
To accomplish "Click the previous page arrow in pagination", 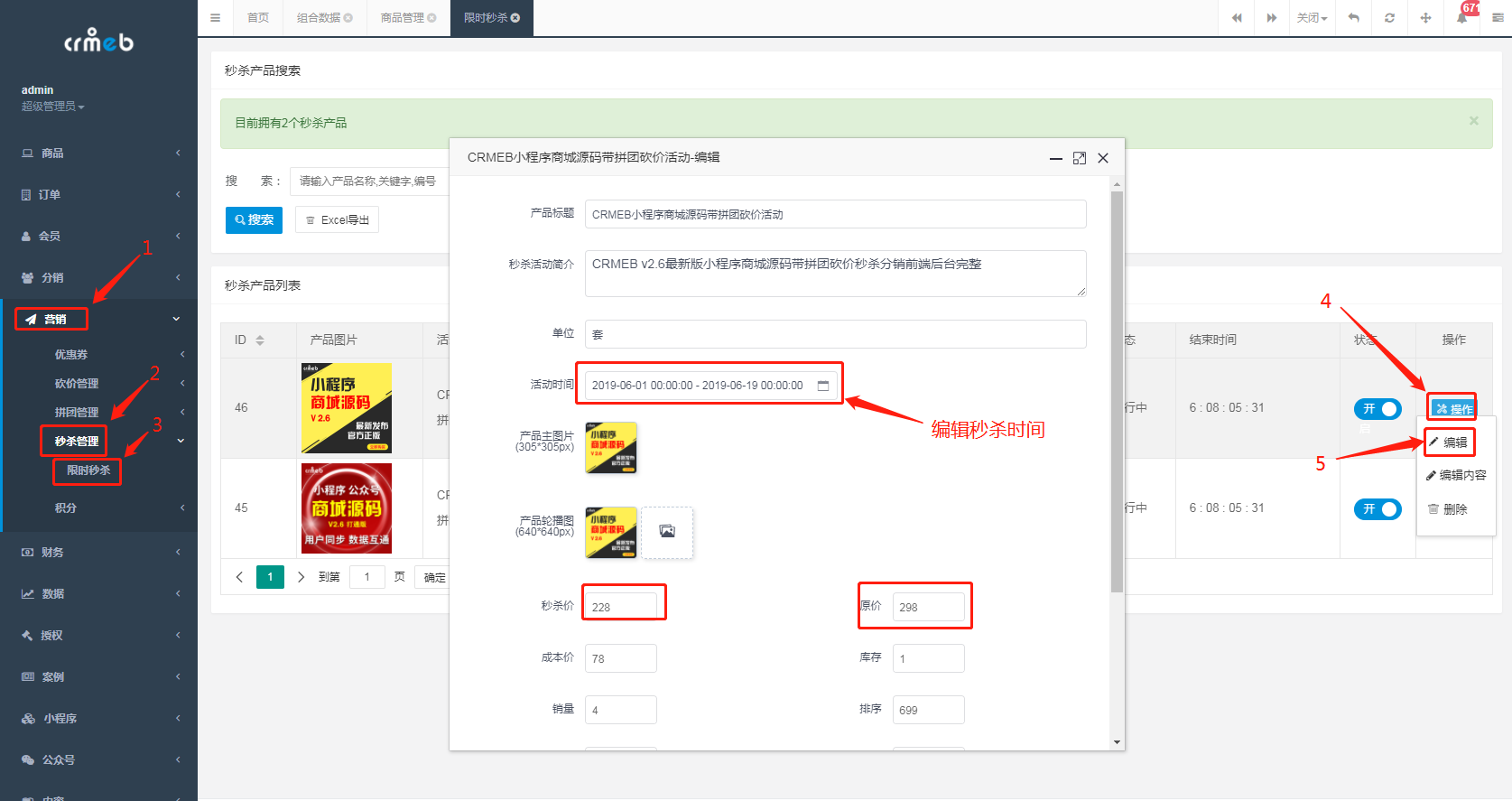I will (239, 577).
